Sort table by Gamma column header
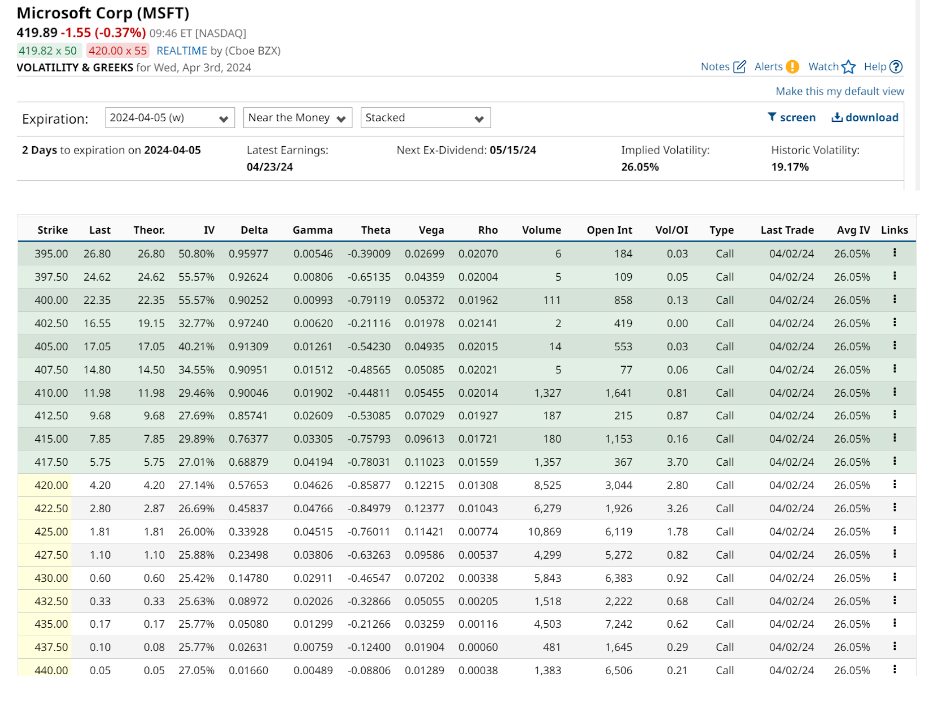The image size is (935, 701). 312,230
